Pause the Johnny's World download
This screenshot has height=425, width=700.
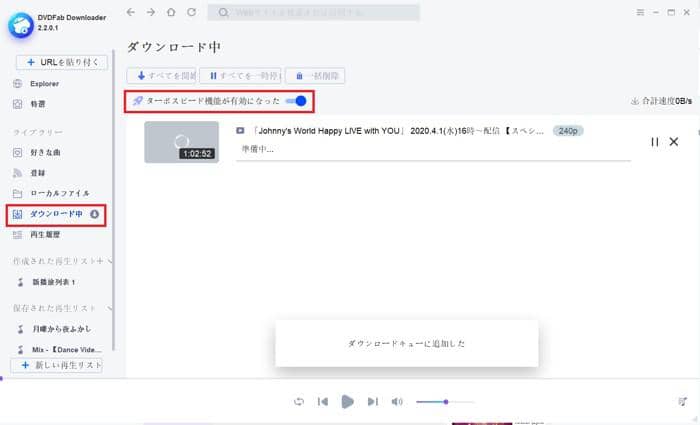[654, 142]
